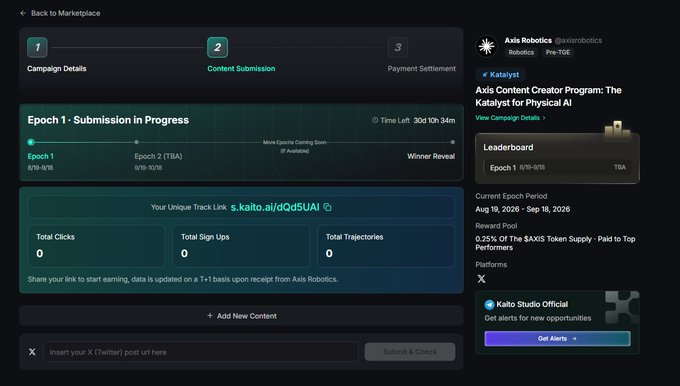Click Epoch 1 · Submission in Progress heading

click(x=108, y=120)
